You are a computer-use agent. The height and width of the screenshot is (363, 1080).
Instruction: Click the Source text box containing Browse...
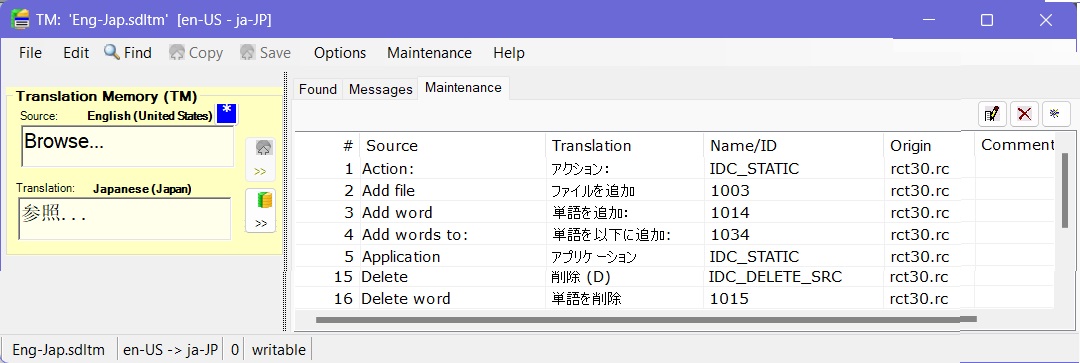click(x=127, y=146)
